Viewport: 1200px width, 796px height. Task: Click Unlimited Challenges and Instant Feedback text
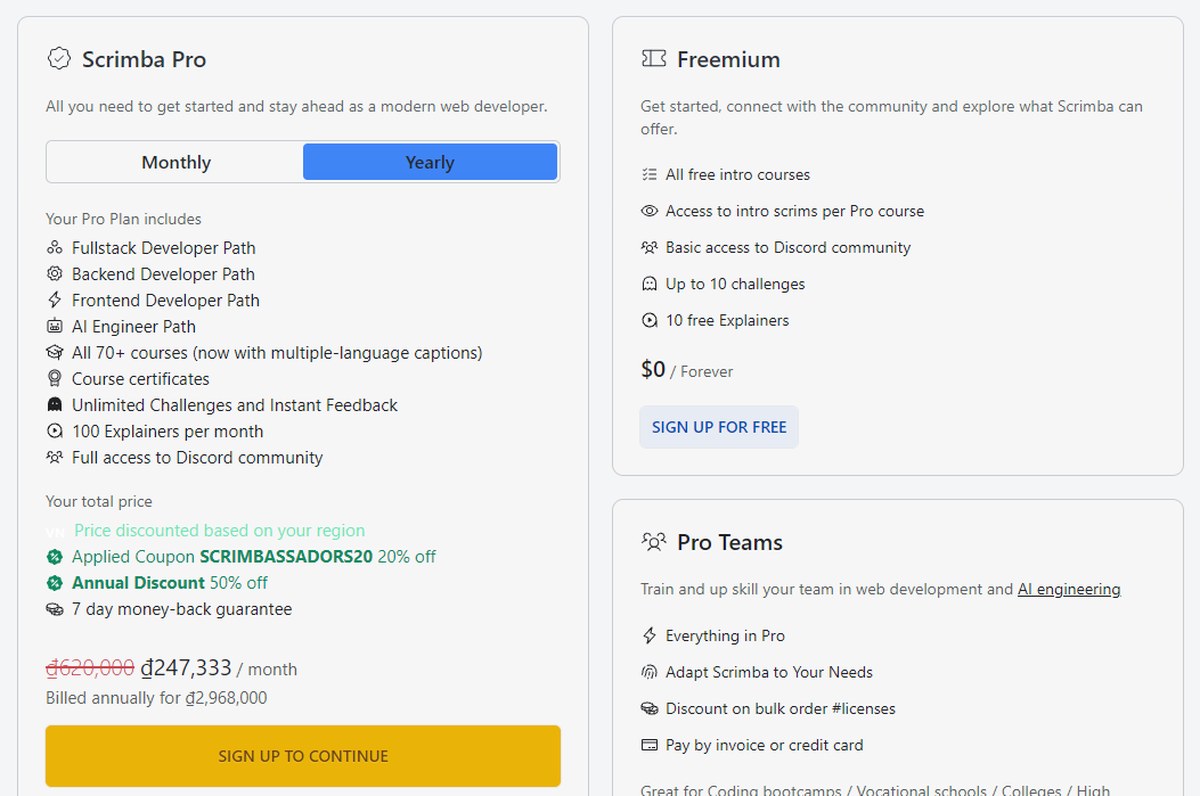pos(235,405)
